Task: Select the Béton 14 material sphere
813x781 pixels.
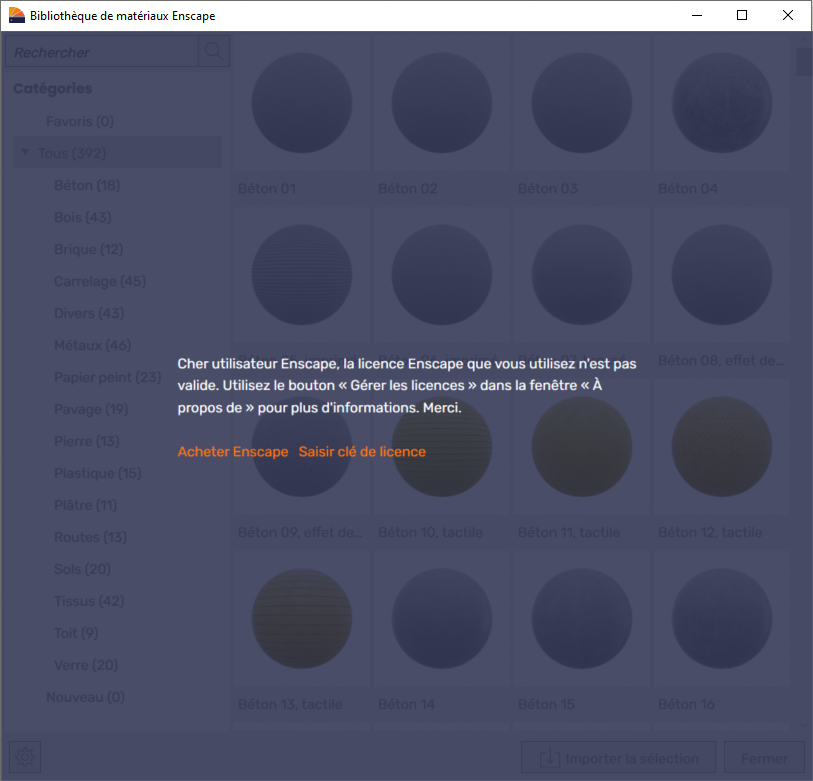Action: (442, 619)
